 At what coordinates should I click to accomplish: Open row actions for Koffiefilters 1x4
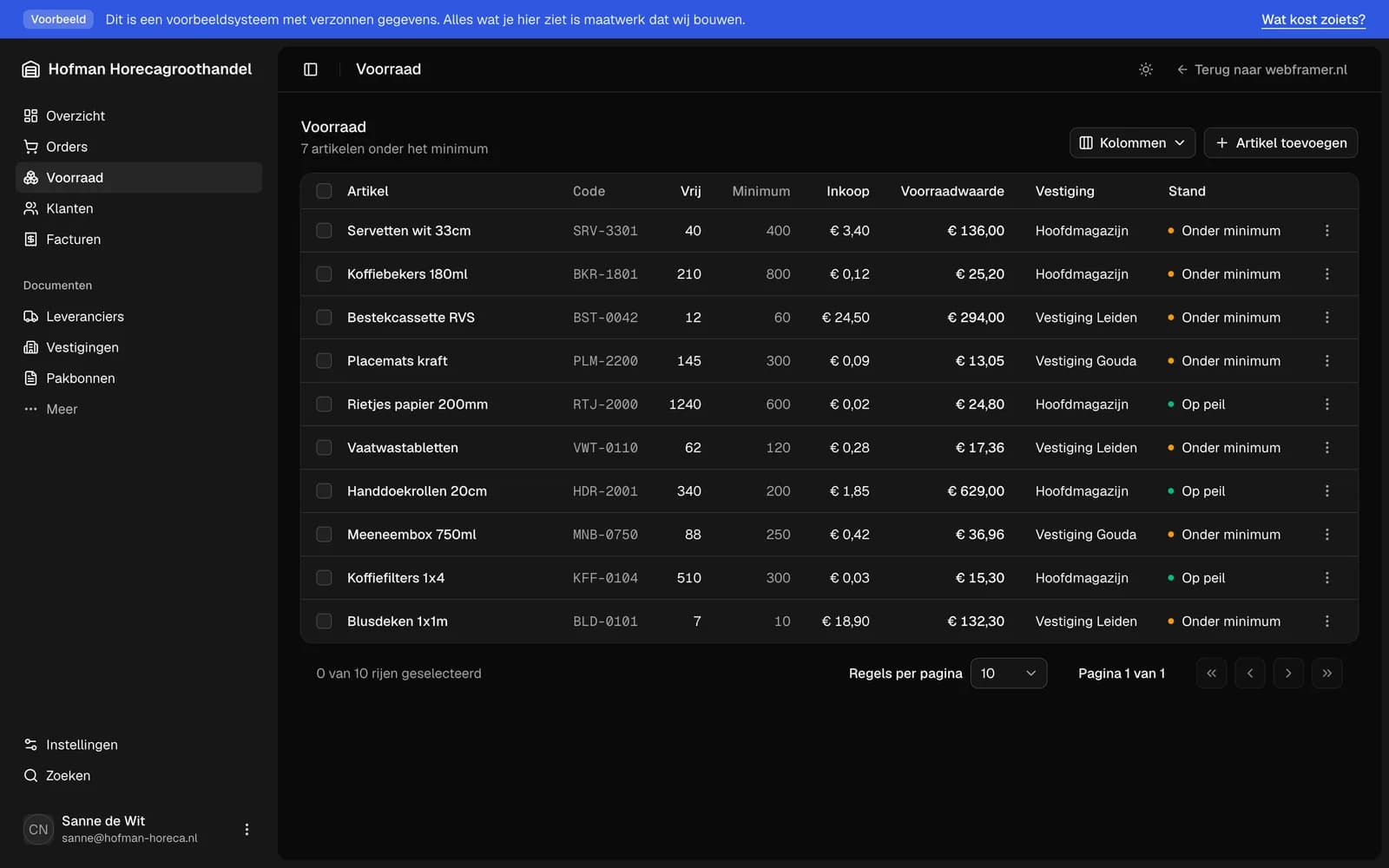pyautogui.click(x=1326, y=578)
